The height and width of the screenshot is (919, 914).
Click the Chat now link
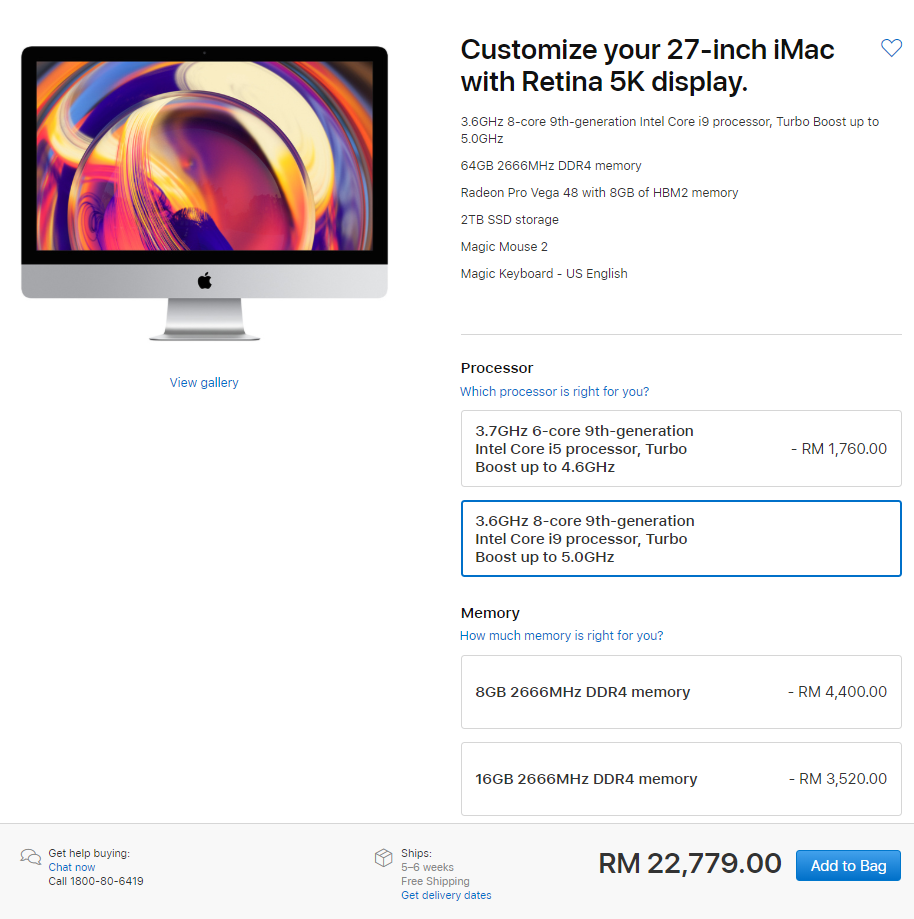click(72, 867)
